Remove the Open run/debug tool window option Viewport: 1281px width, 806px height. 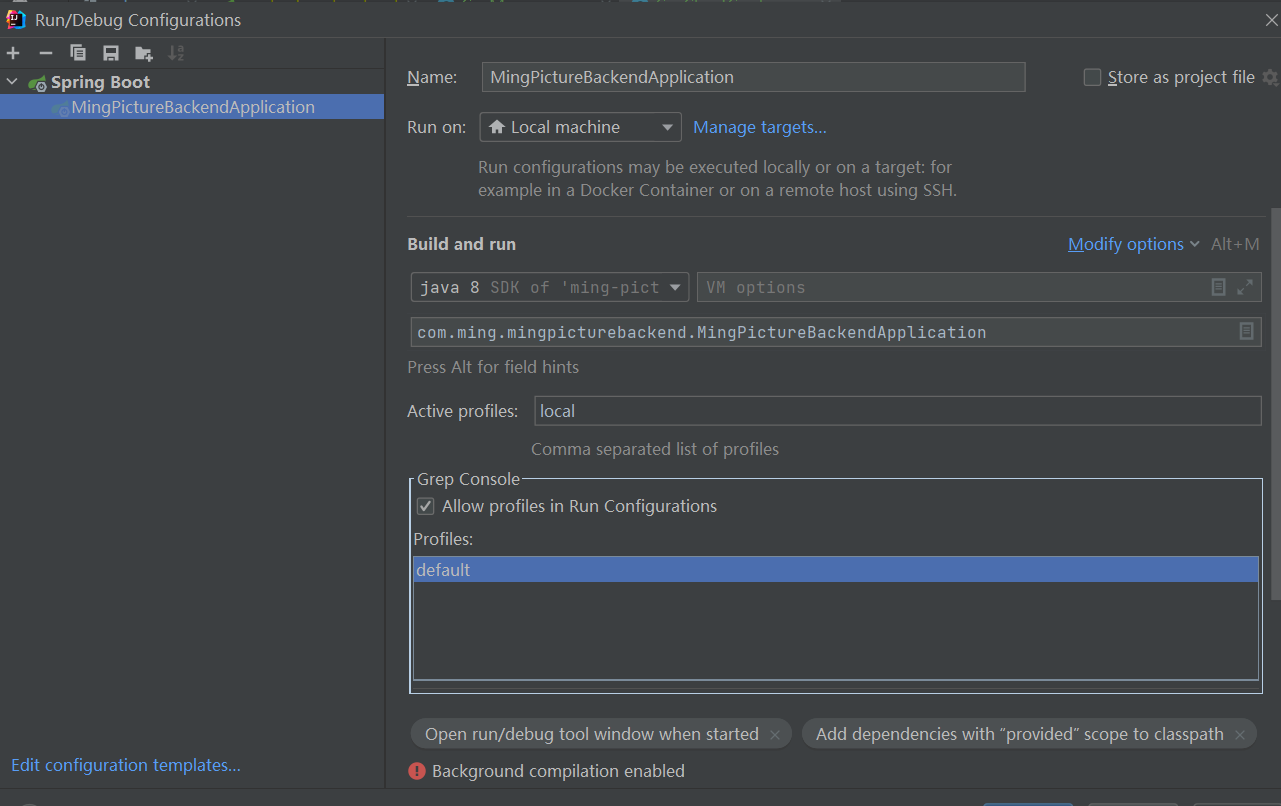[775, 735]
